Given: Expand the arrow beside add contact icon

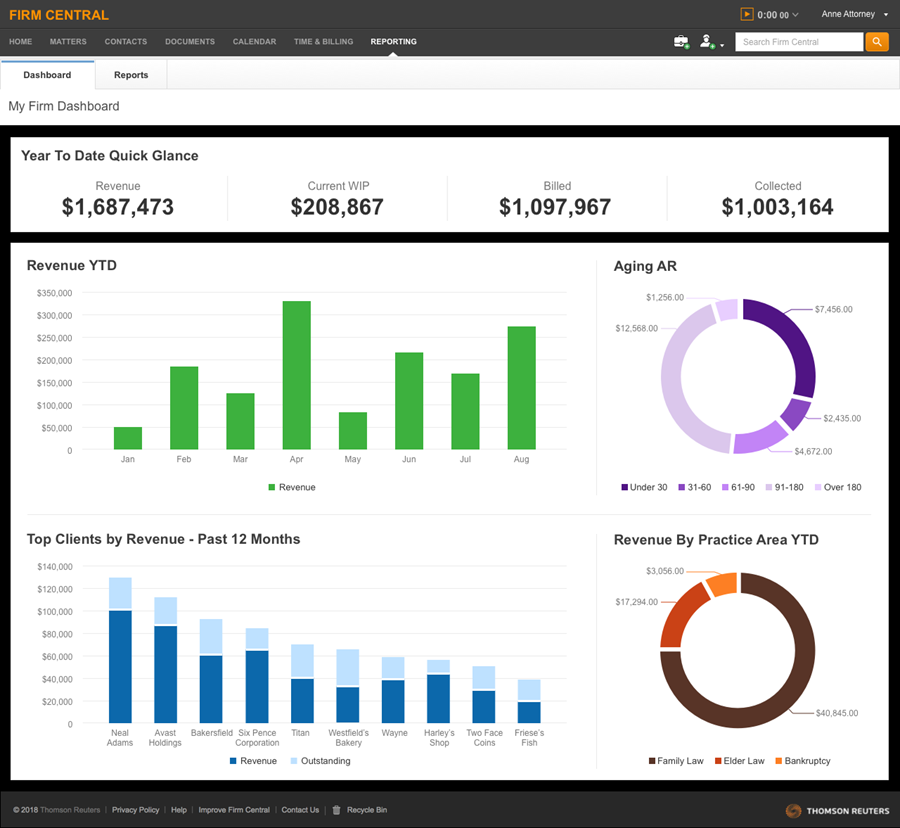Looking at the screenshot, I should coord(722,45).
